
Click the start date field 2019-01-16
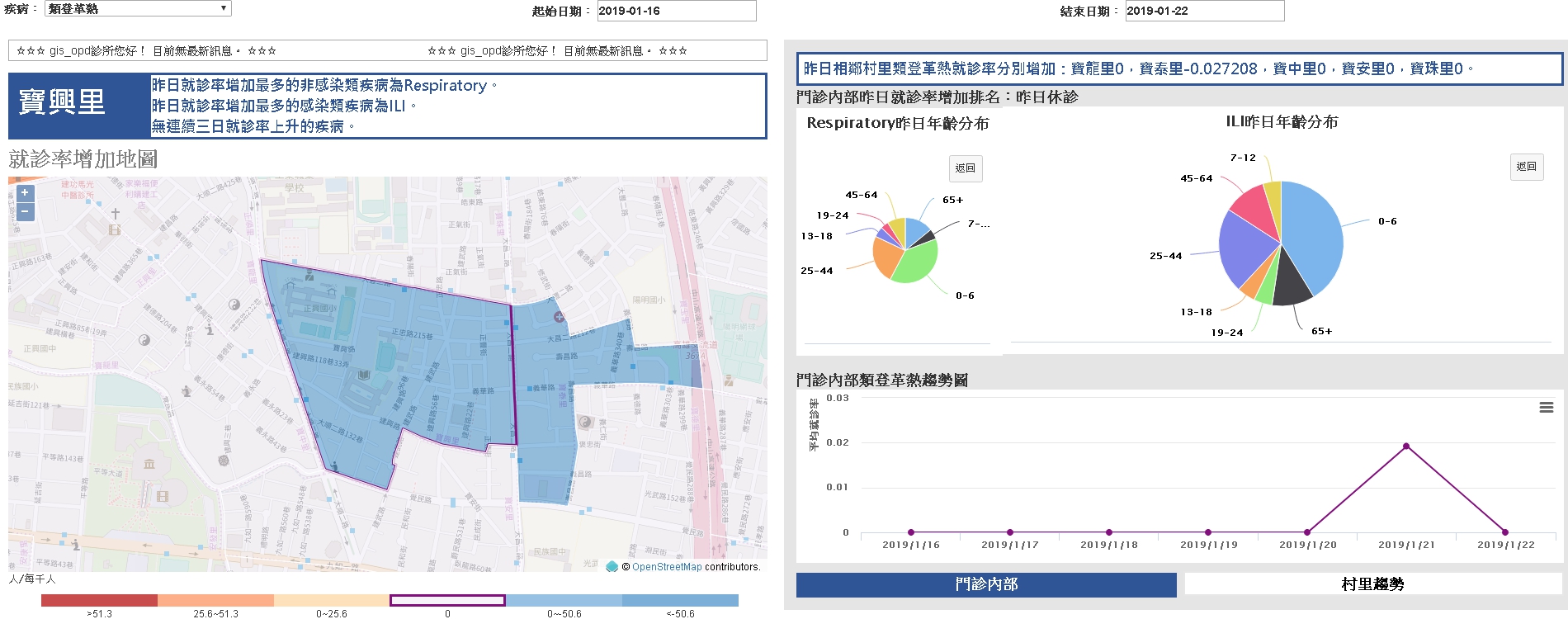click(x=676, y=11)
